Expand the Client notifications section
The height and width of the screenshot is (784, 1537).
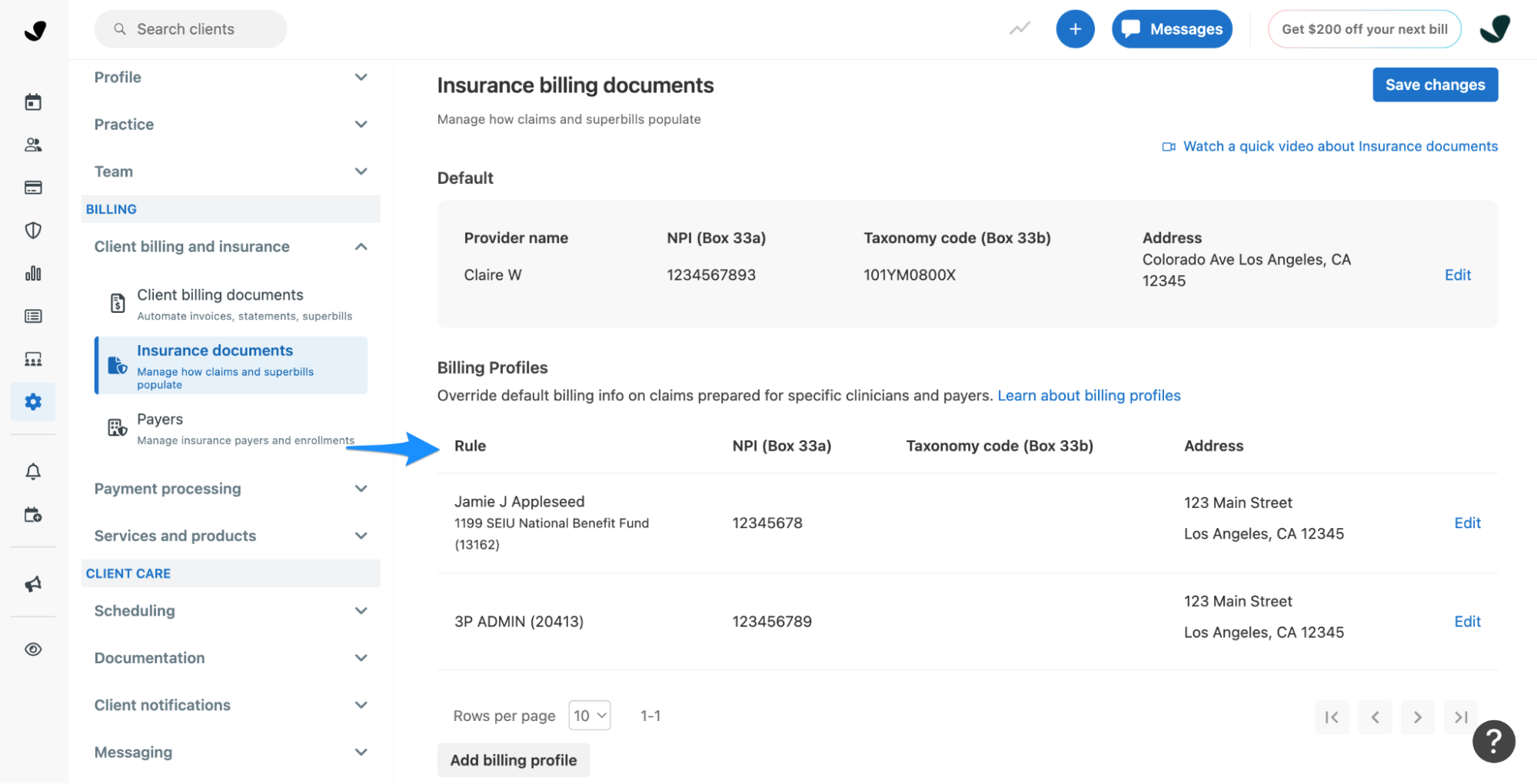[231, 705]
